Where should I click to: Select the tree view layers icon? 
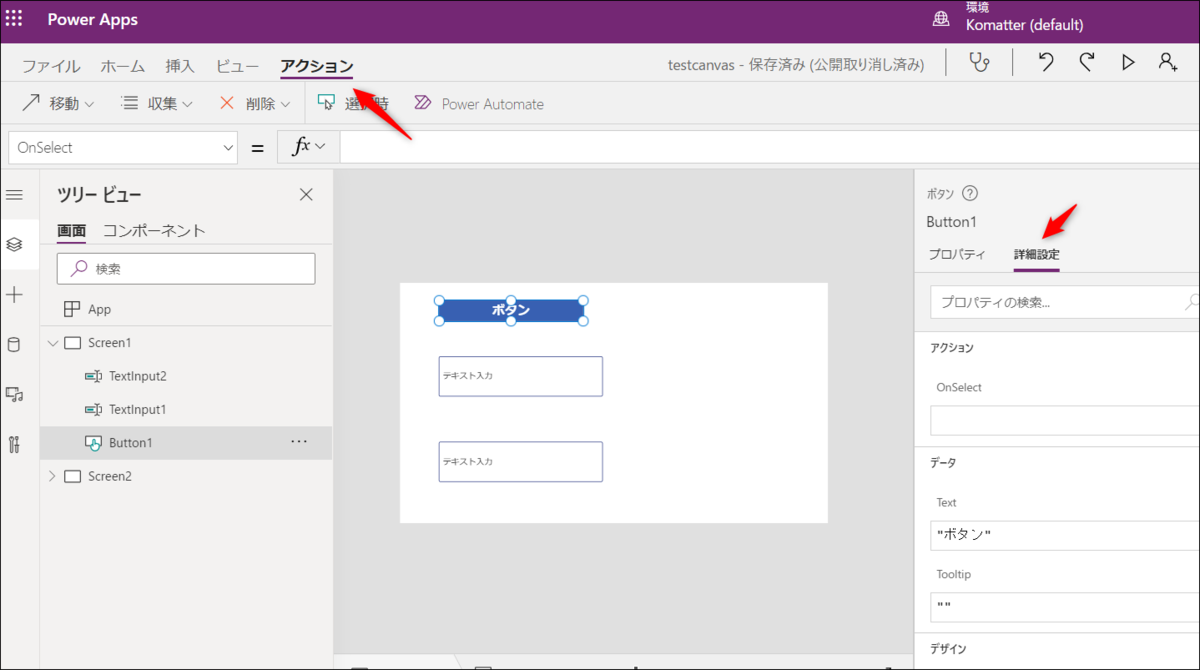point(14,244)
